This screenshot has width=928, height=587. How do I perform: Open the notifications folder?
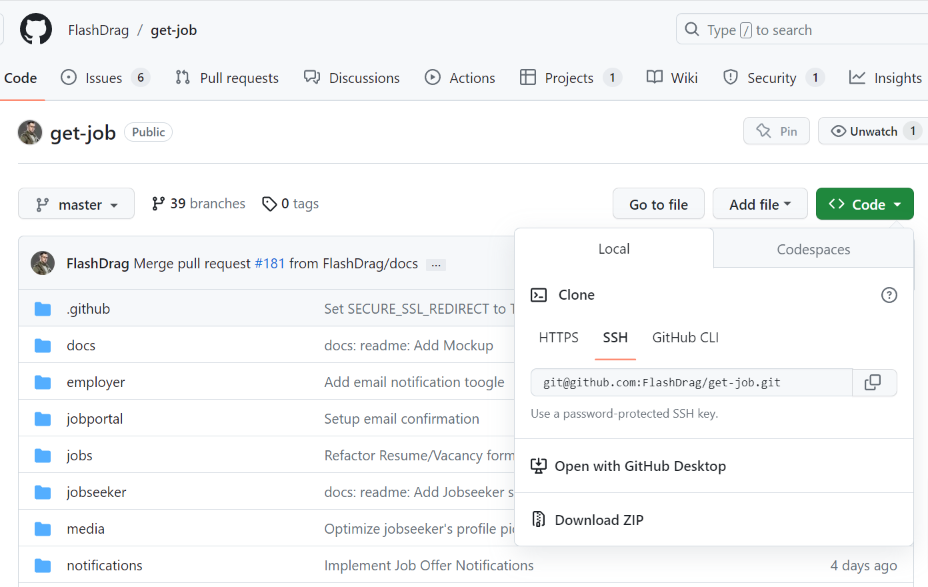[x=105, y=566]
